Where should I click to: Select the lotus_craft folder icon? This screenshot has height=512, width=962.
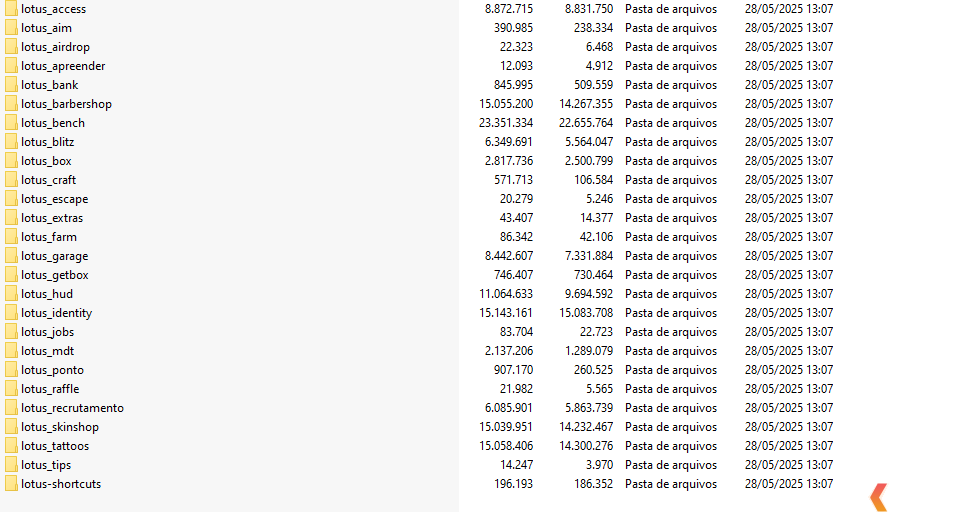[11, 180]
